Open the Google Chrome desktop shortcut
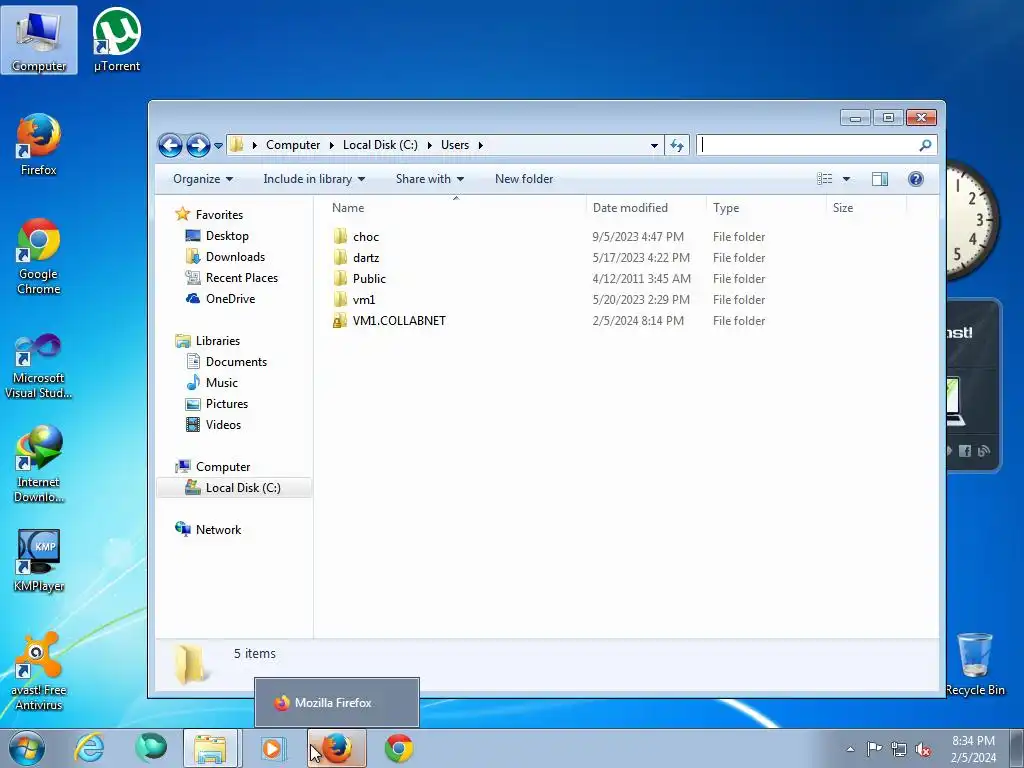 39,256
